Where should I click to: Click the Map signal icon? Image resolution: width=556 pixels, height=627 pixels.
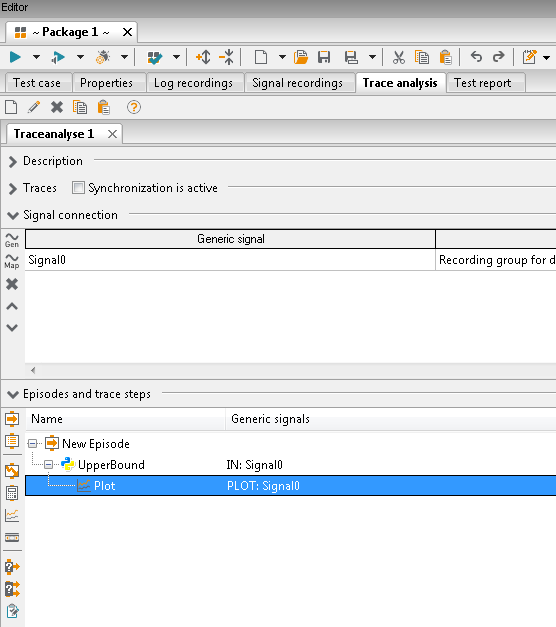12,261
